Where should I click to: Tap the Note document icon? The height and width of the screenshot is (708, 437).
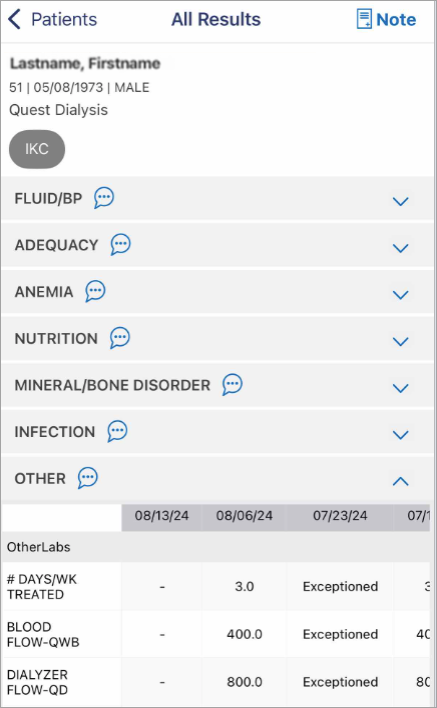coord(364,19)
